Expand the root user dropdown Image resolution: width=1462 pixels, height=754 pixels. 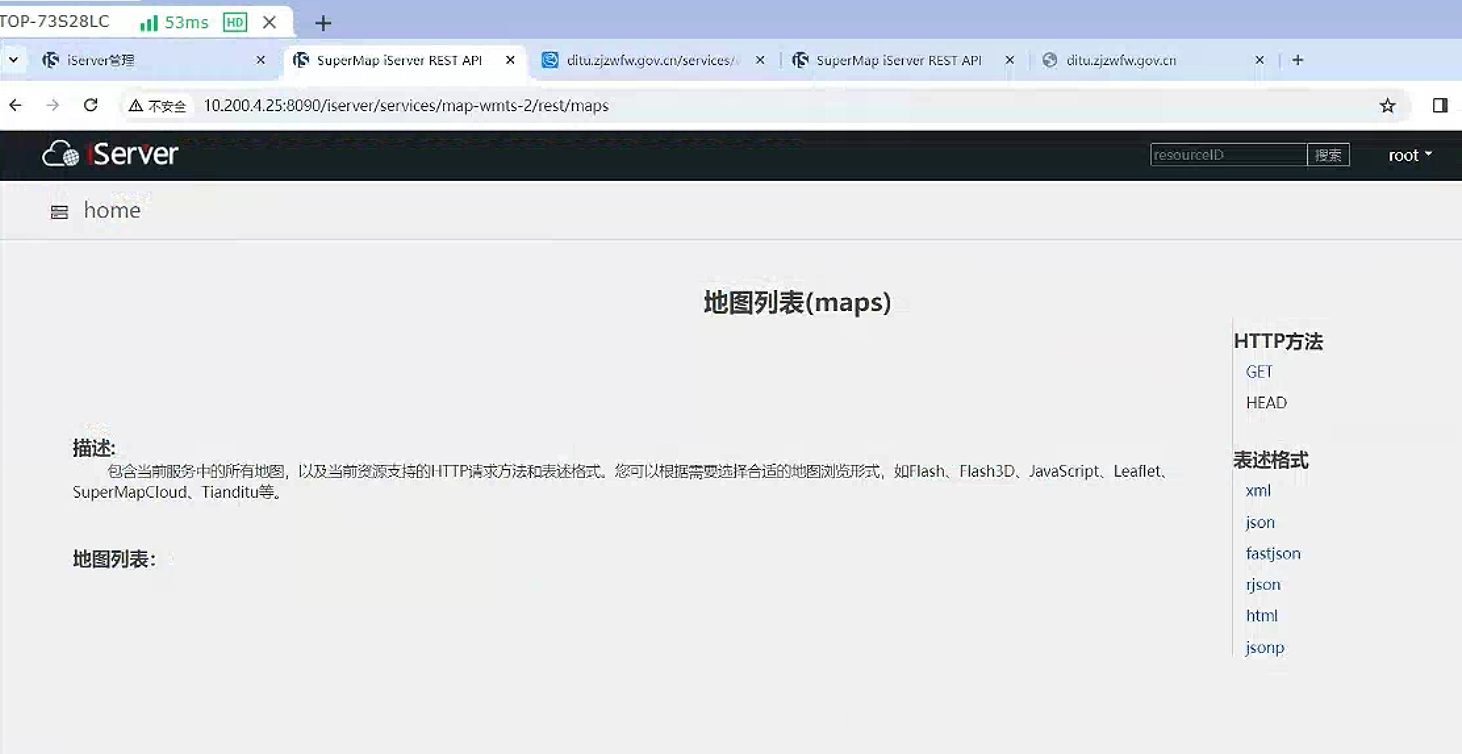(x=1410, y=155)
